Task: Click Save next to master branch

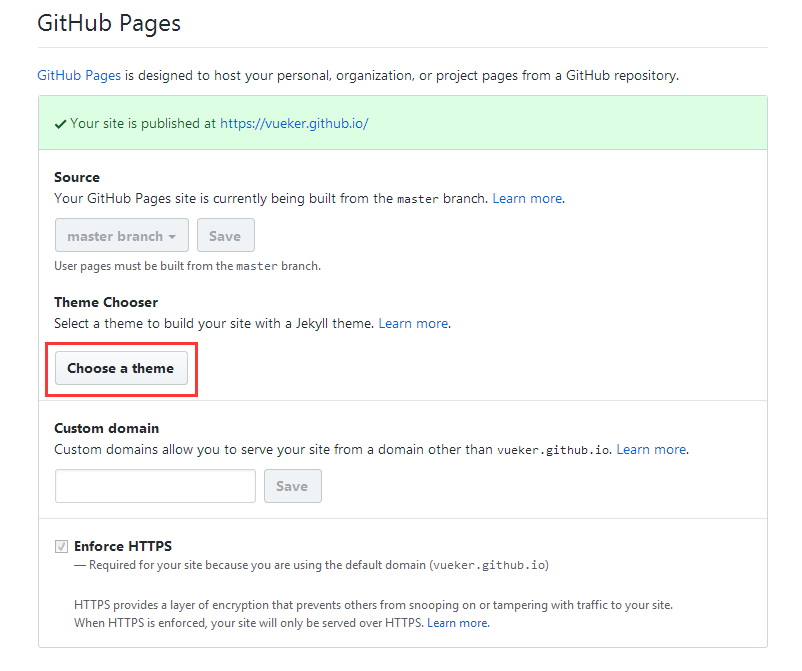Action: click(226, 235)
